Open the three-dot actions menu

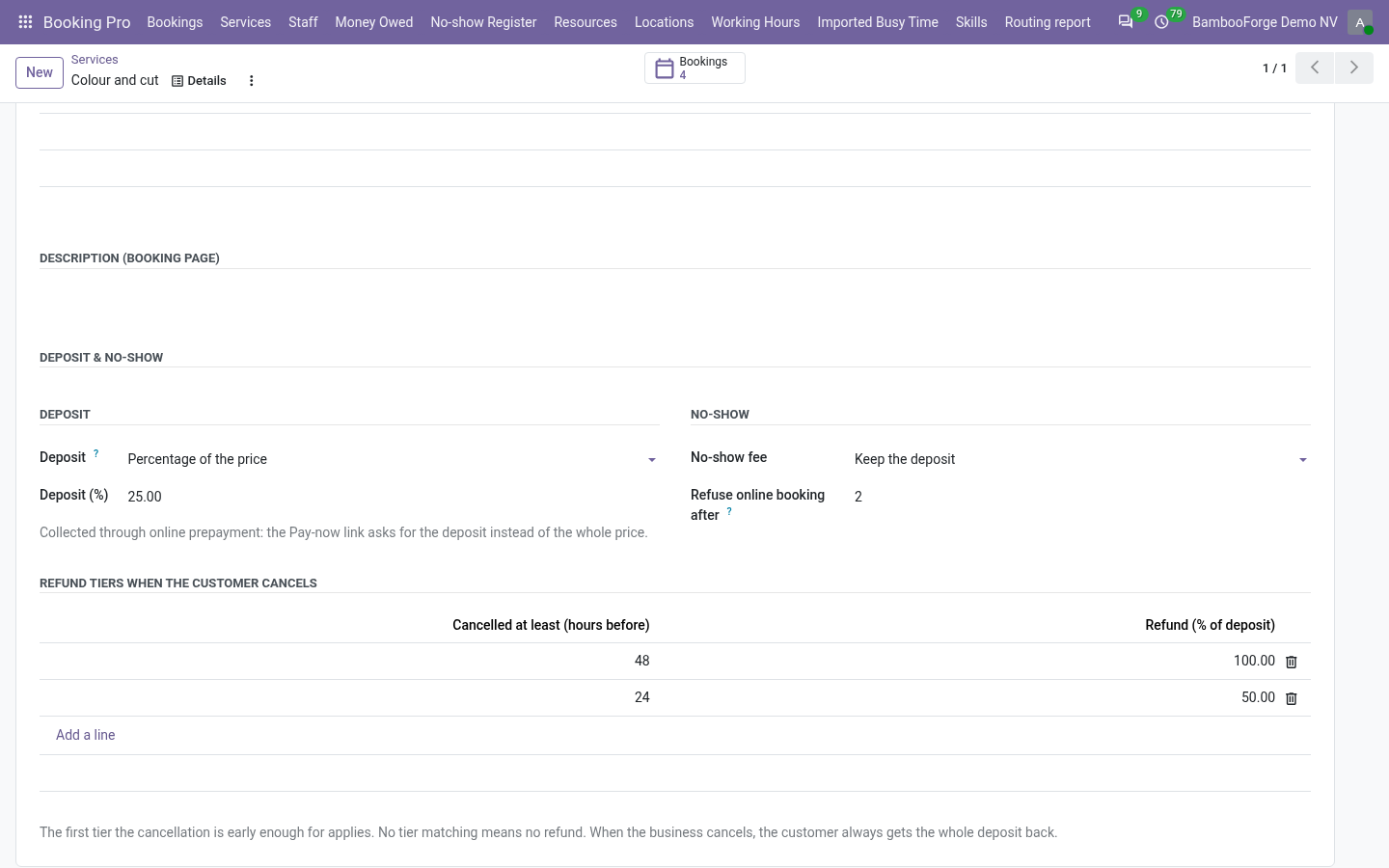click(251, 81)
